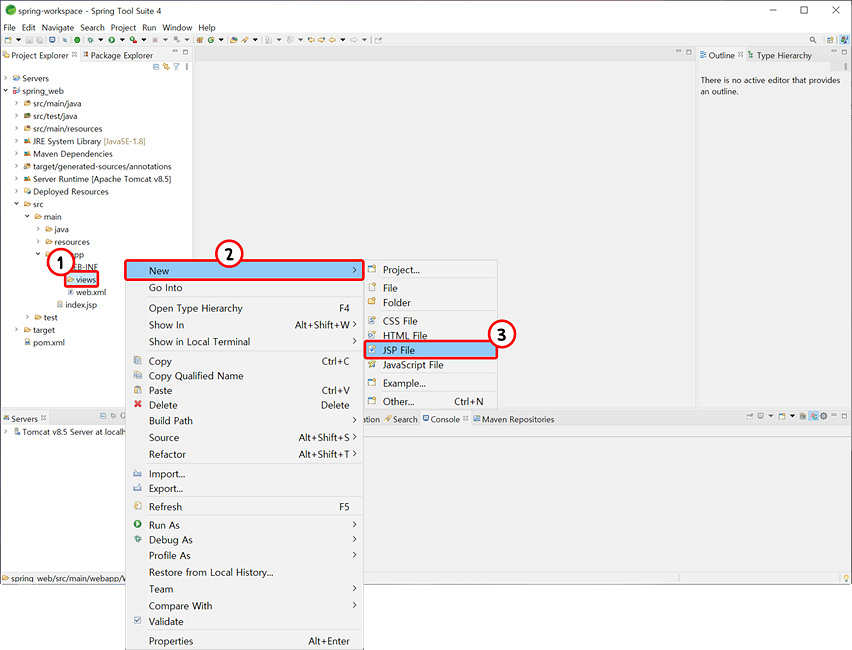The height and width of the screenshot is (650, 852).
Task: Expand the Maven Dependencies node
Action: point(16,154)
